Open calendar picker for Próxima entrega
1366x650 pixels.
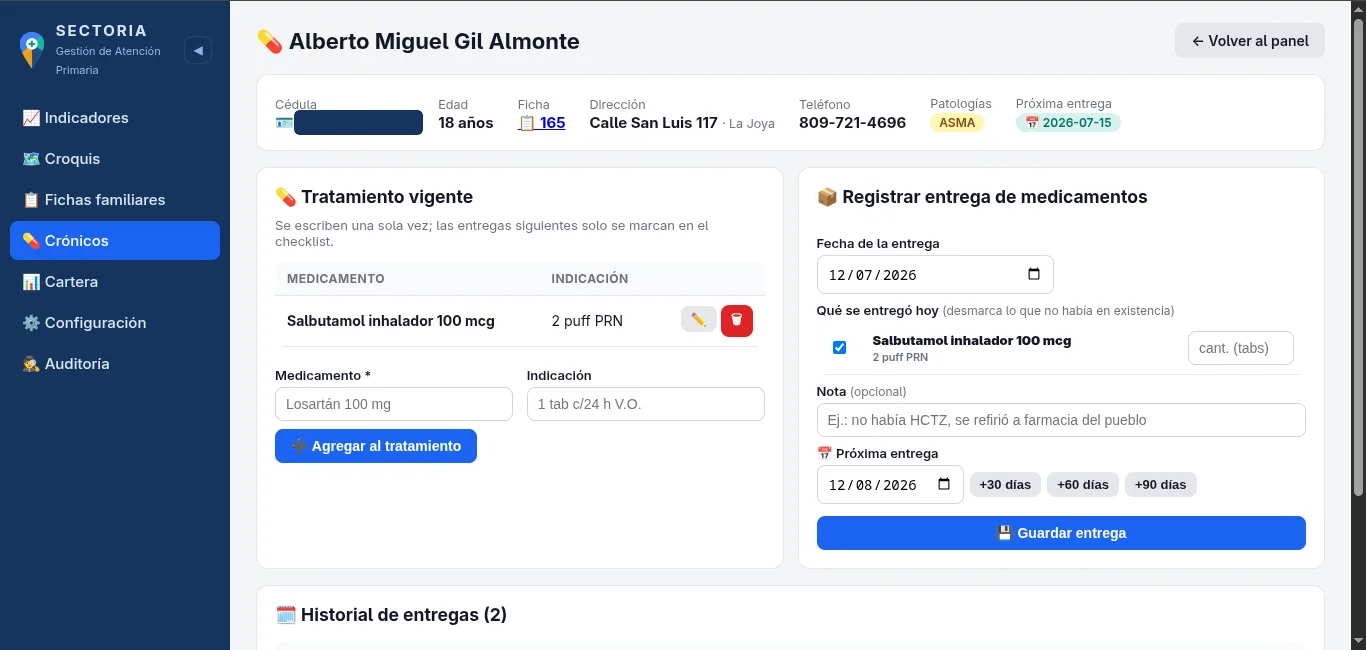944,485
